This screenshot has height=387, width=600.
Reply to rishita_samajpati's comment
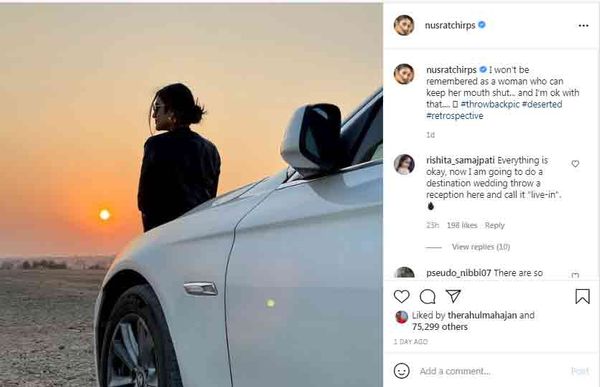pos(494,225)
